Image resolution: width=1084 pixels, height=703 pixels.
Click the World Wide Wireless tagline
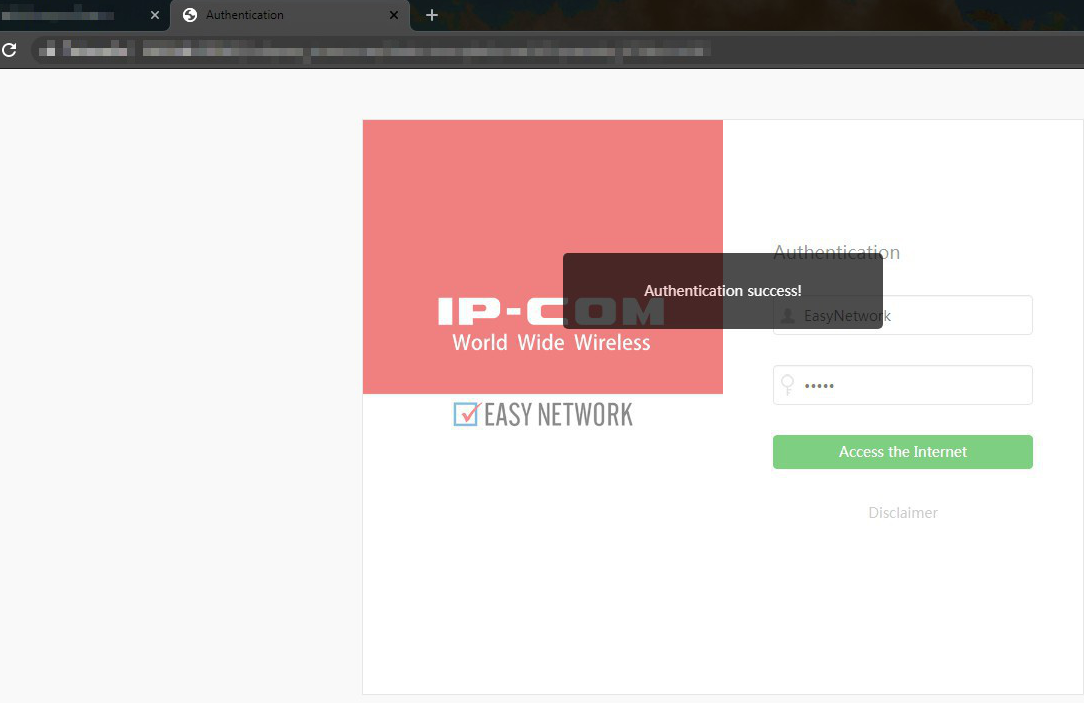pyautogui.click(x=551, y=342)
